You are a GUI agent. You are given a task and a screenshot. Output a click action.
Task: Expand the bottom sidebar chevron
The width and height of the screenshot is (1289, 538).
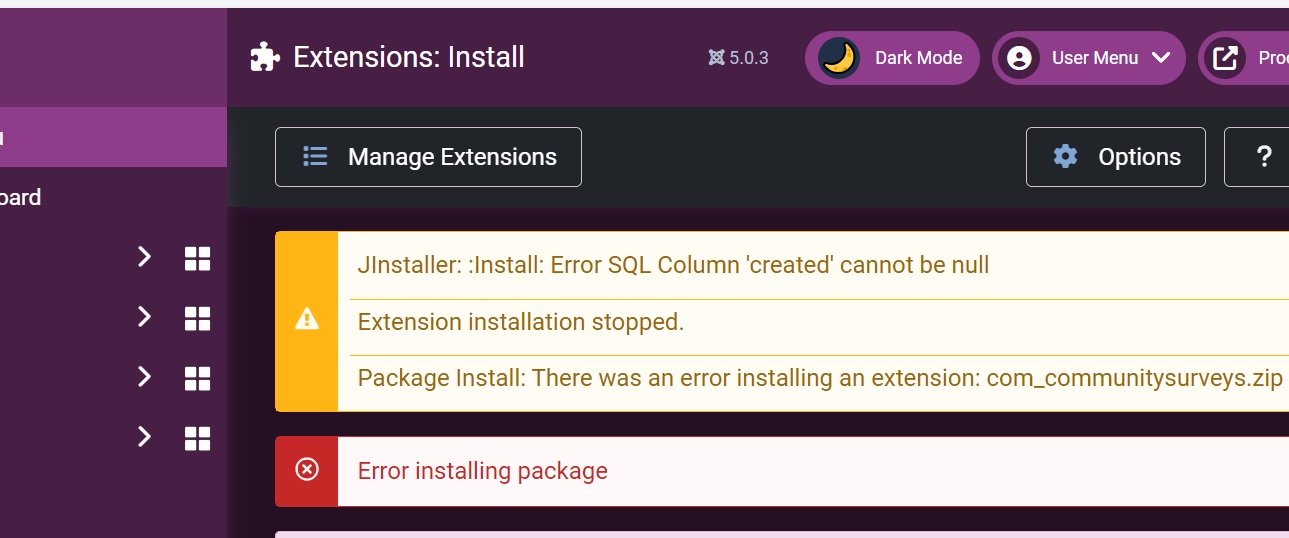click(144, 437)
